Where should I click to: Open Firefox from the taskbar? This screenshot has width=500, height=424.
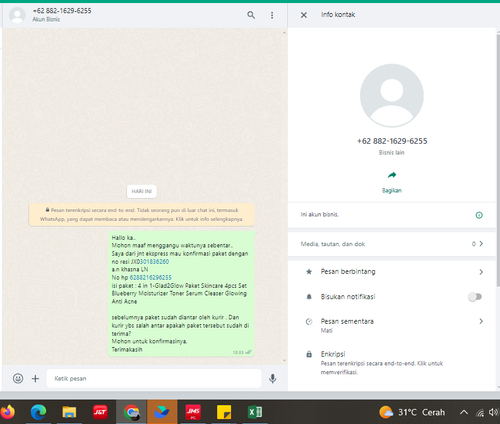(7, 412)
